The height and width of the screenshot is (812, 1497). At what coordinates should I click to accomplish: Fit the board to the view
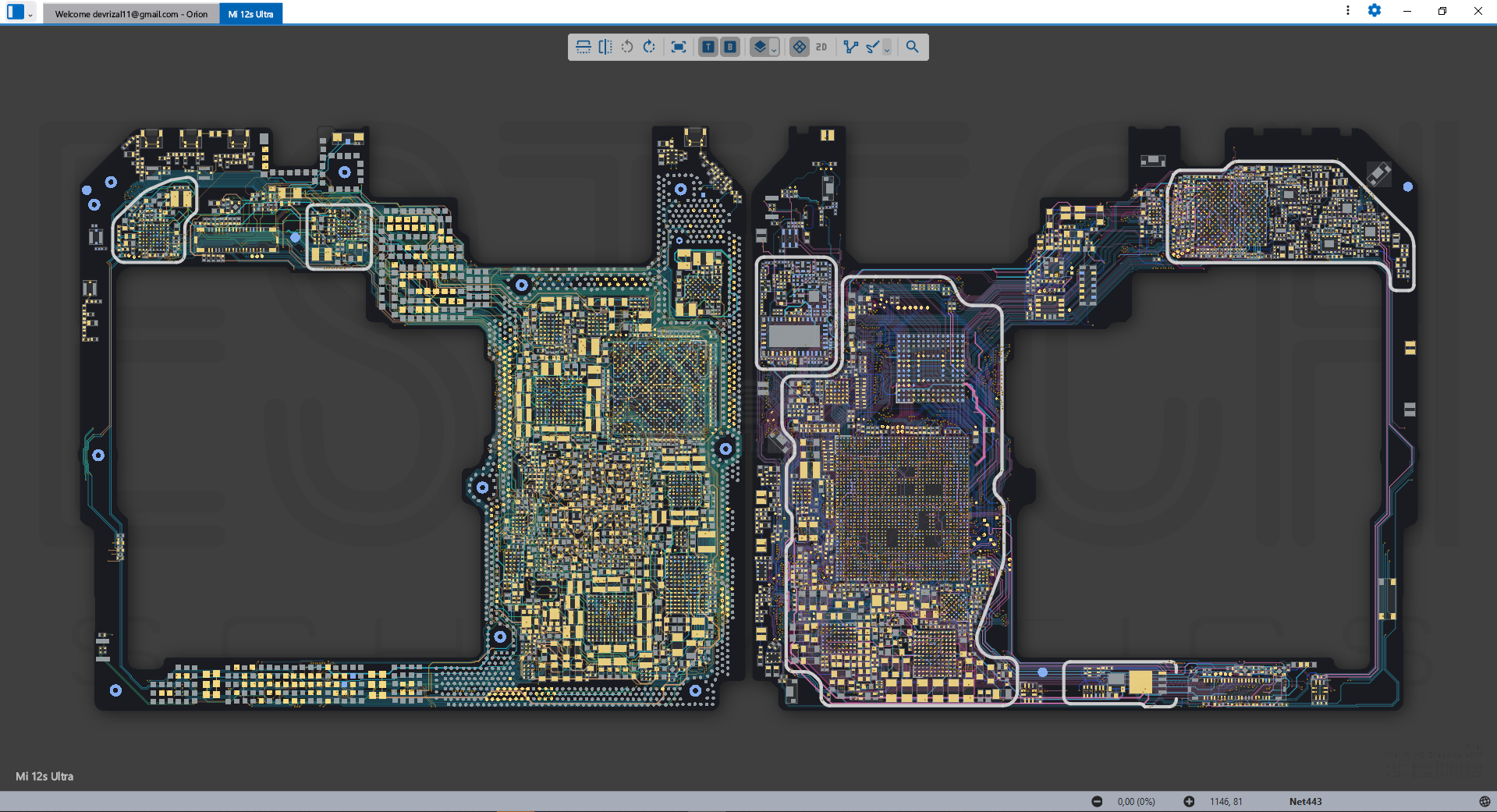pos(679,47)
